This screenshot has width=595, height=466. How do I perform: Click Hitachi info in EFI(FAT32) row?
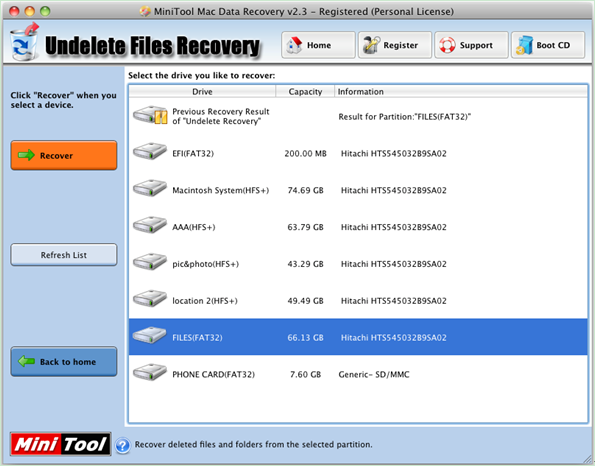[x=394, y=153]
